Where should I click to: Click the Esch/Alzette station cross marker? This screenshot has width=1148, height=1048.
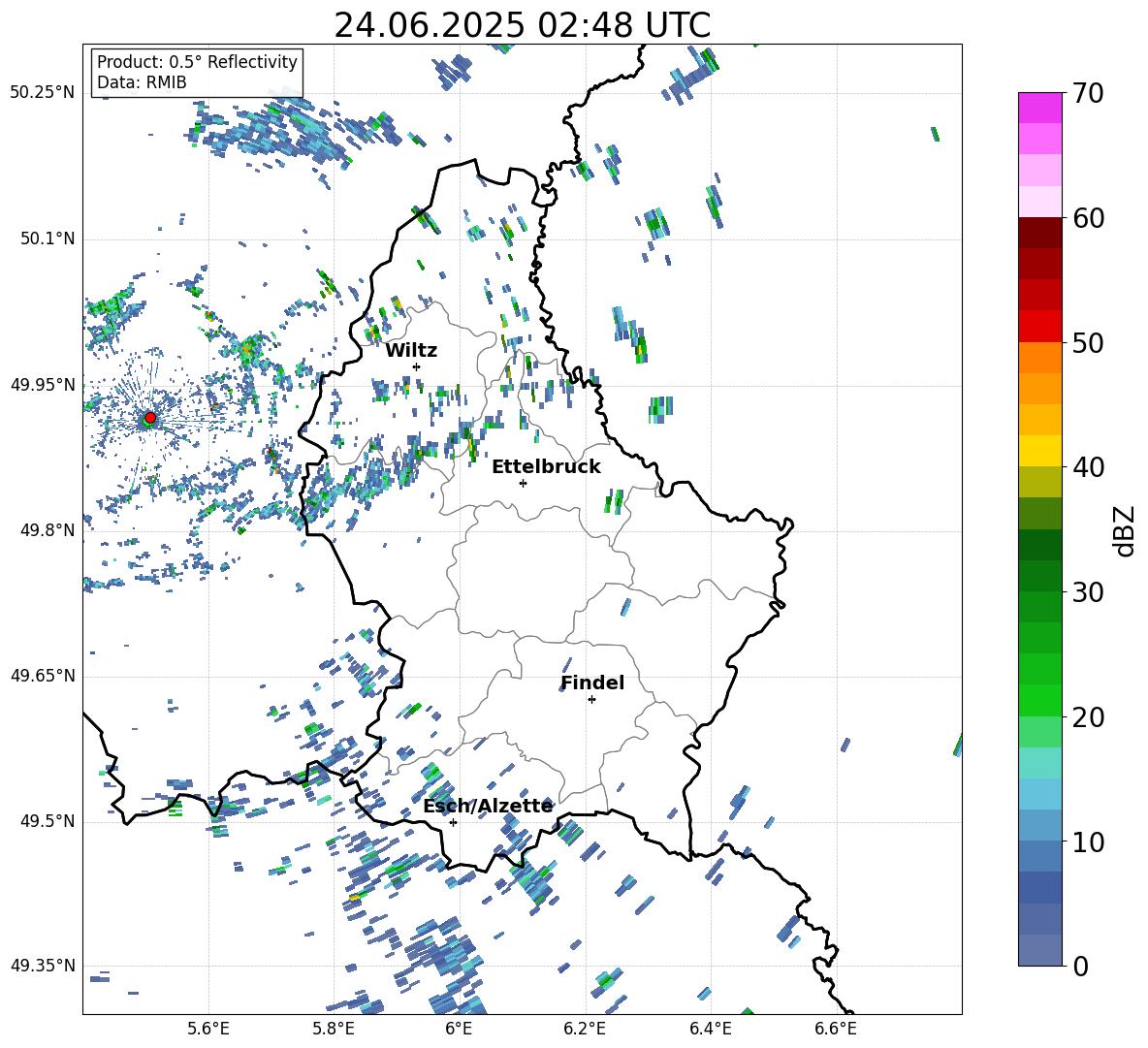click(x=453, y=822)
